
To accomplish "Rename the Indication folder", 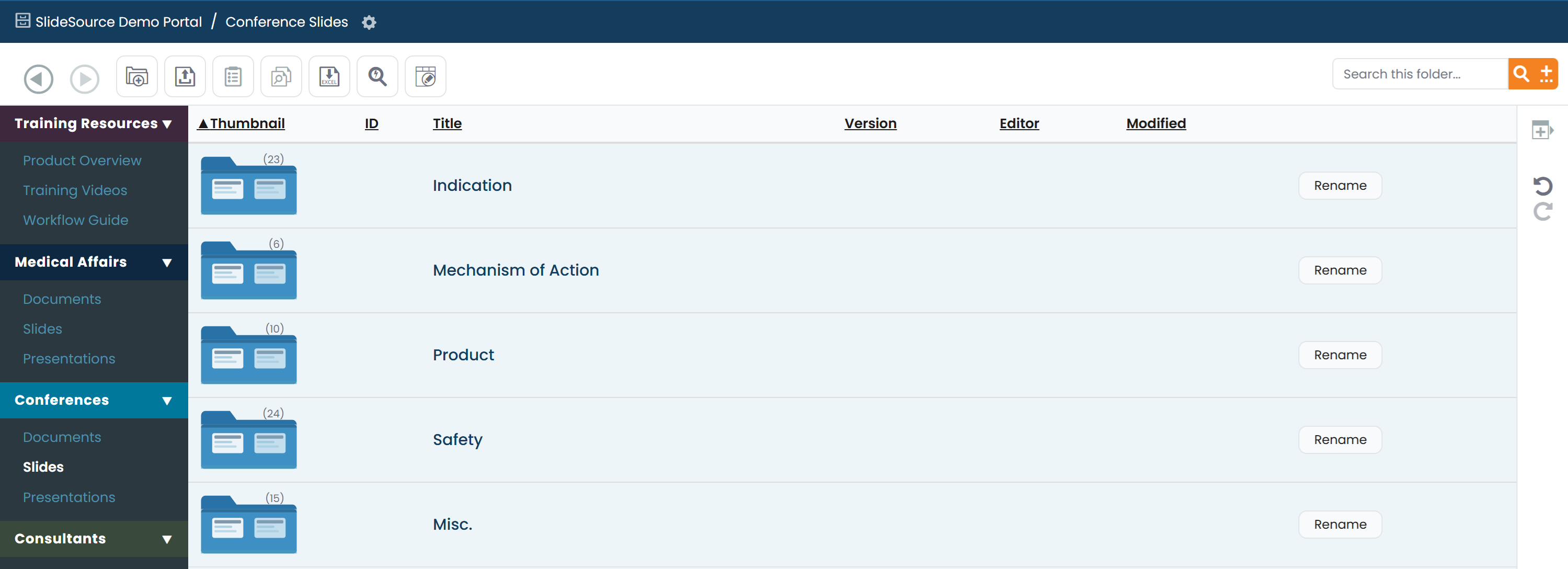I will 1341,186.
